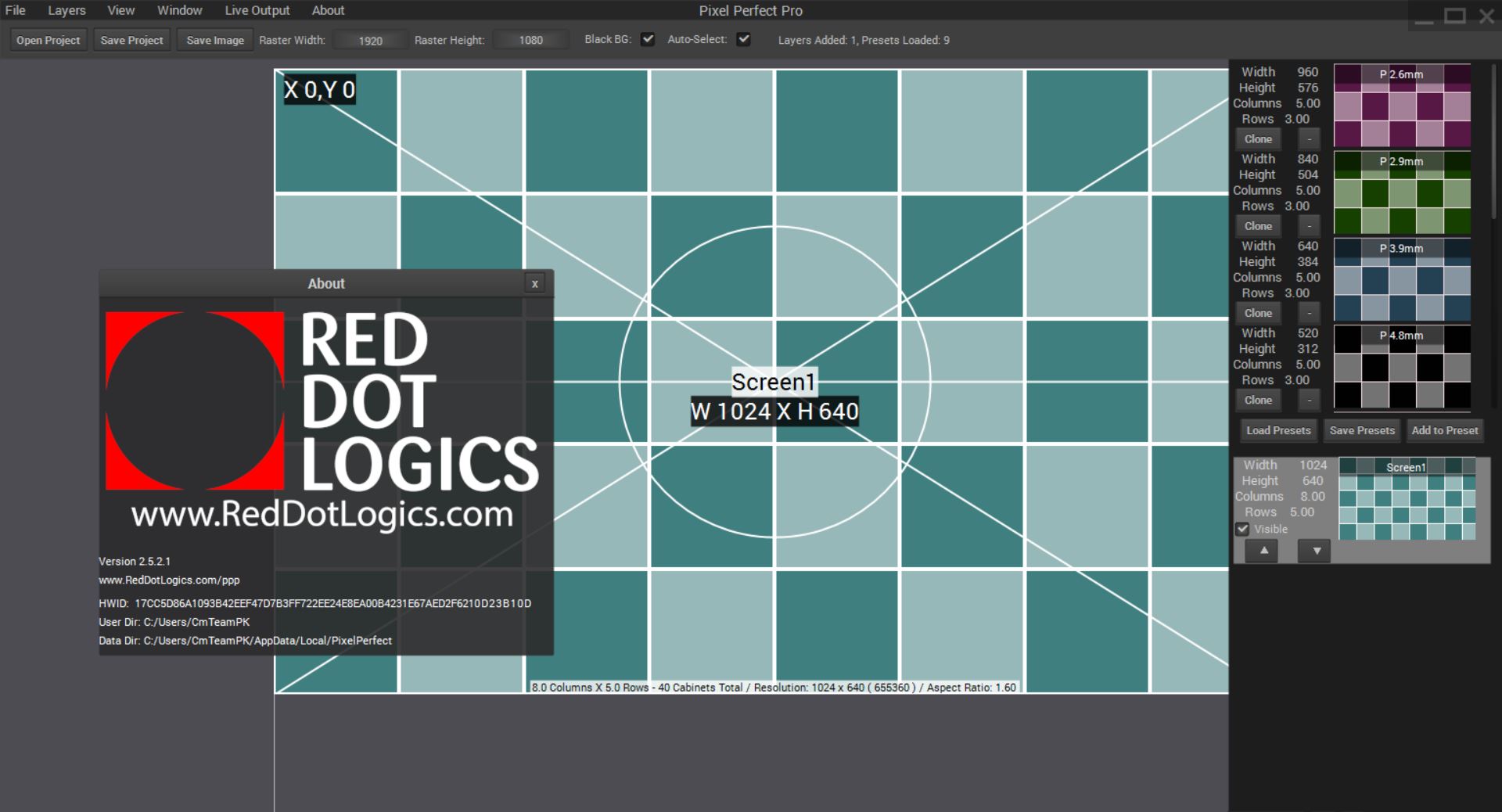Select the P 3.9mm preset thumbnail
Image resolution: width=1502 pixels, height=812 pixels.
point(1402,279)
